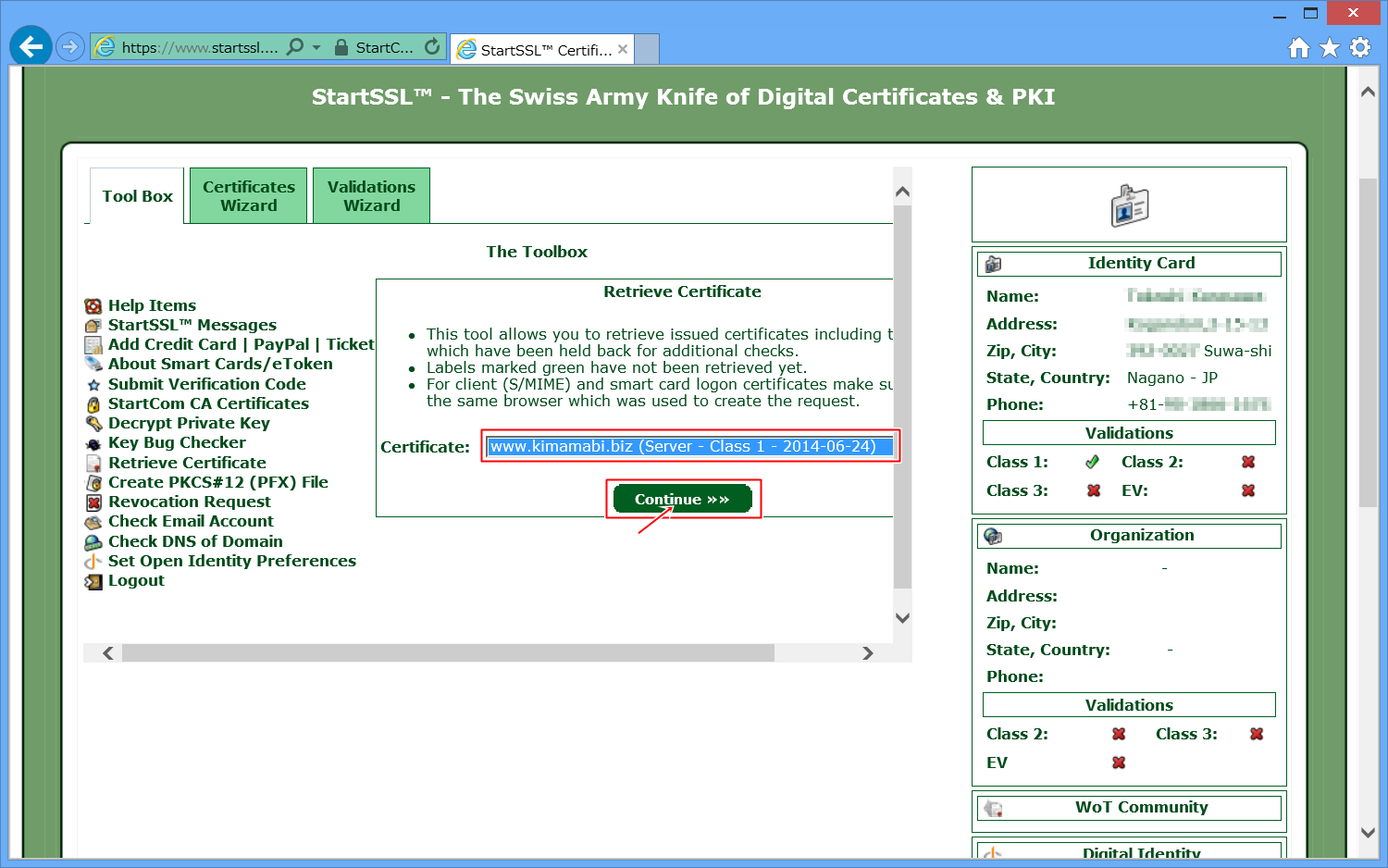Screen dimensions: 1388x868
Task: Open the Certificate selection dropdown
Action: click(x=689, y=447)
